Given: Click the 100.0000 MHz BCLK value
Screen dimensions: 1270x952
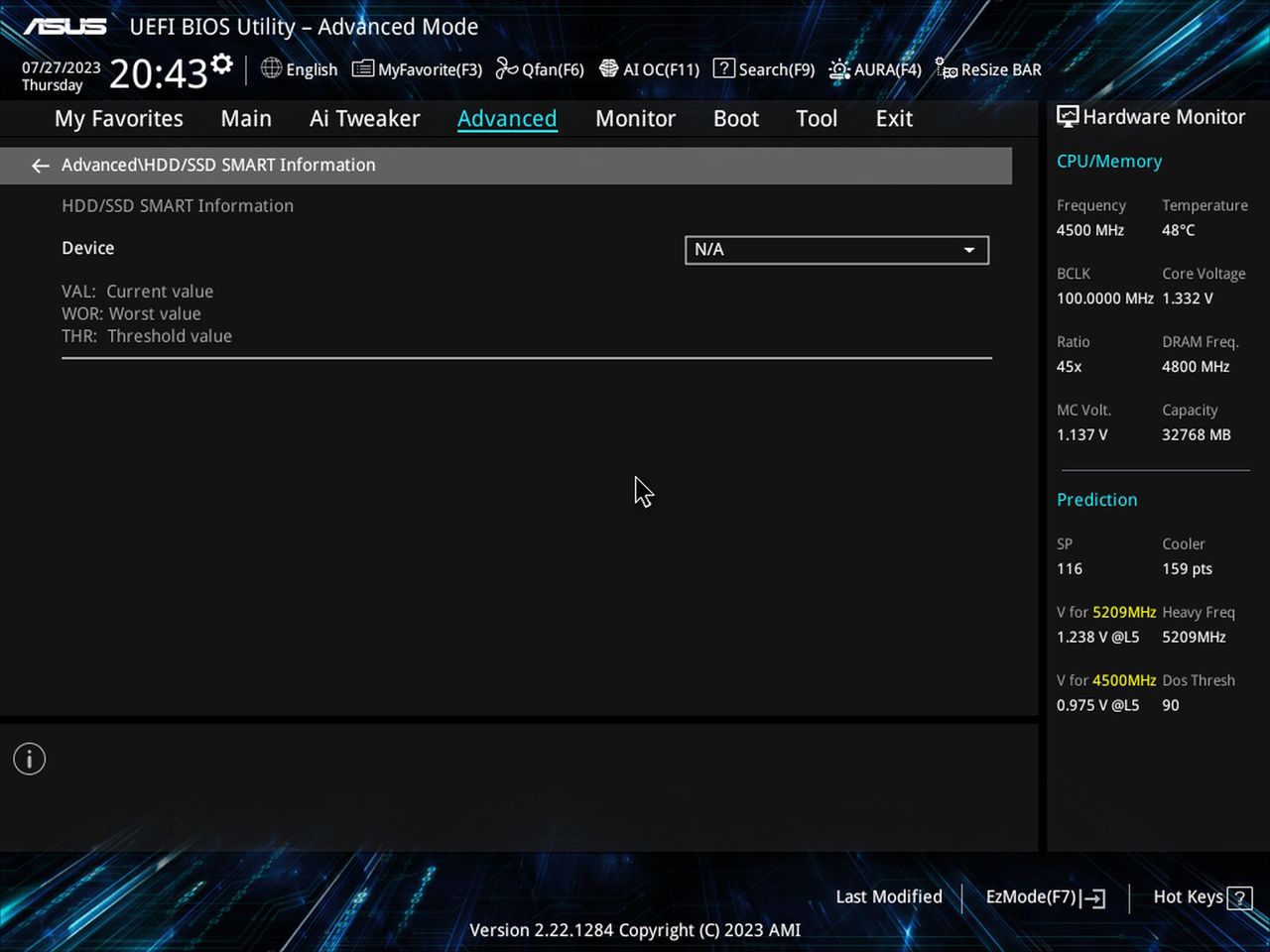Looking at the screenshot, I should pyautogui.click(x=1104, y=298).
